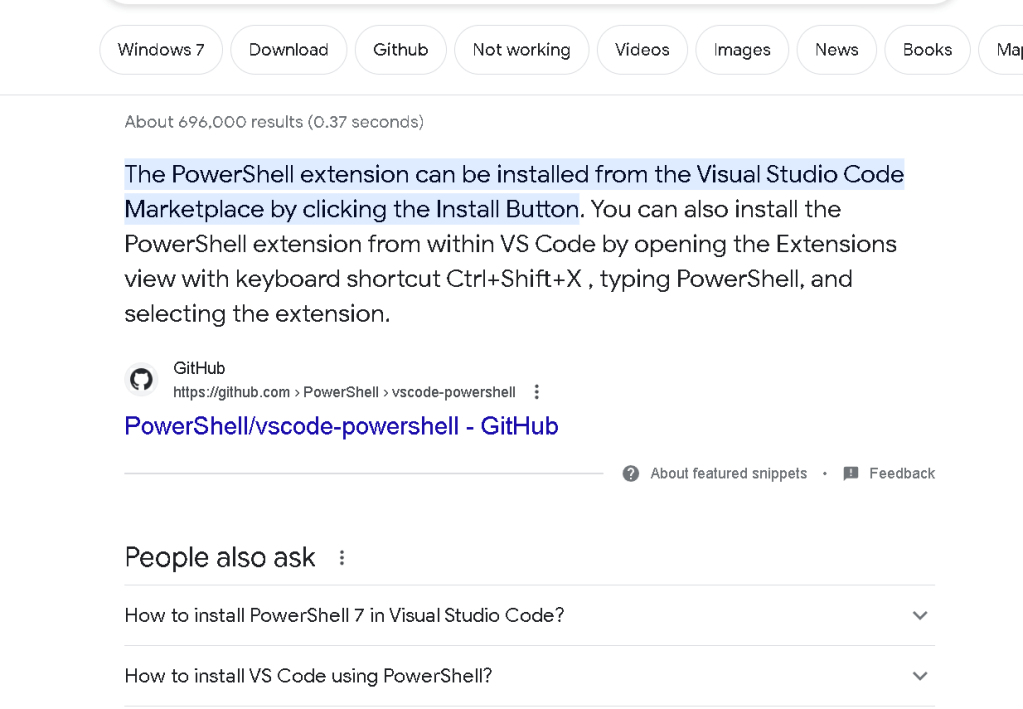Switch to the Images tab
1023x709 pixels.
point(742,50)
